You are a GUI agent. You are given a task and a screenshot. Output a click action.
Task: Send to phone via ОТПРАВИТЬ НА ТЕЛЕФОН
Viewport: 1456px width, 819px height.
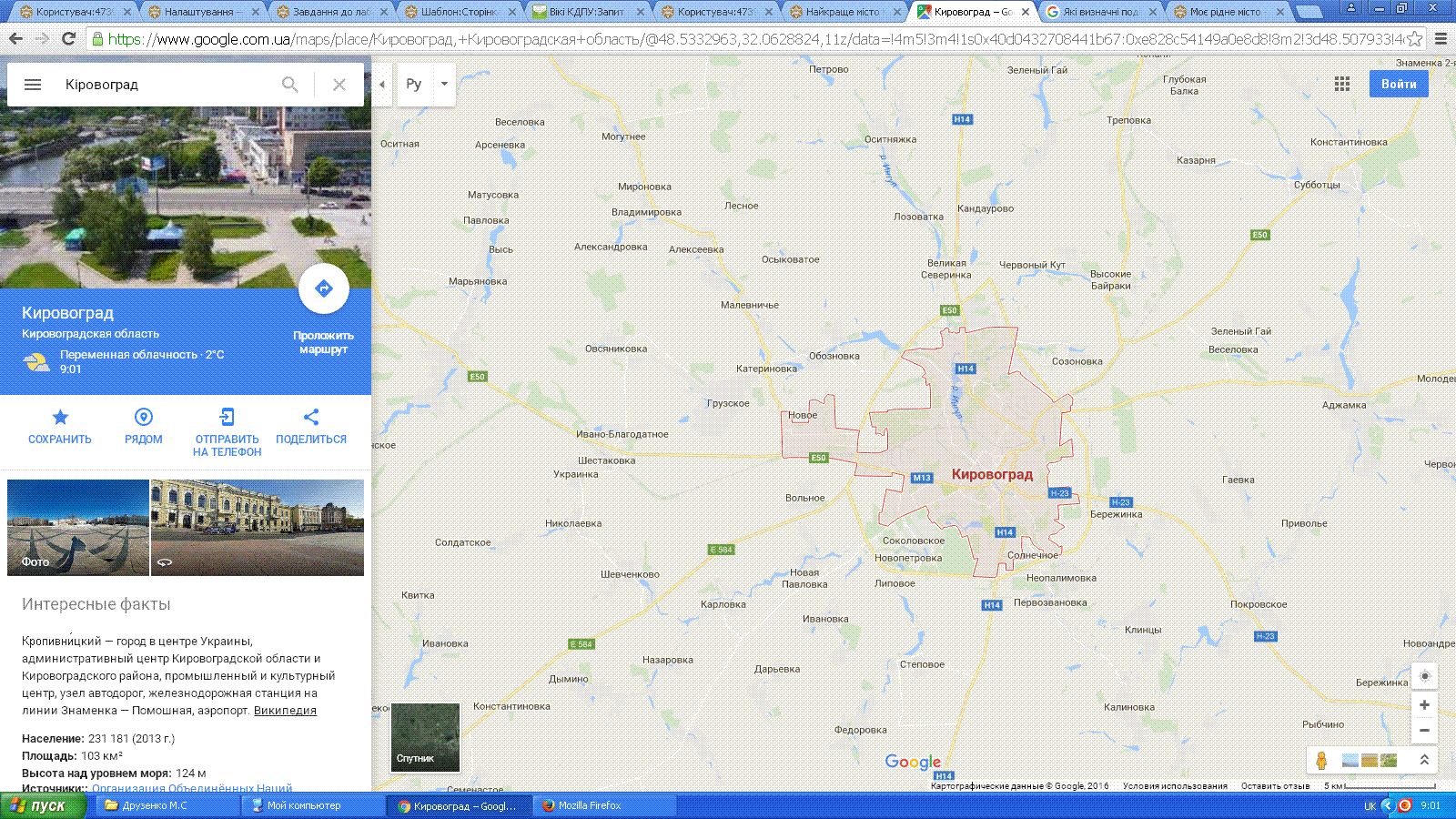click(x=227, y=432)
